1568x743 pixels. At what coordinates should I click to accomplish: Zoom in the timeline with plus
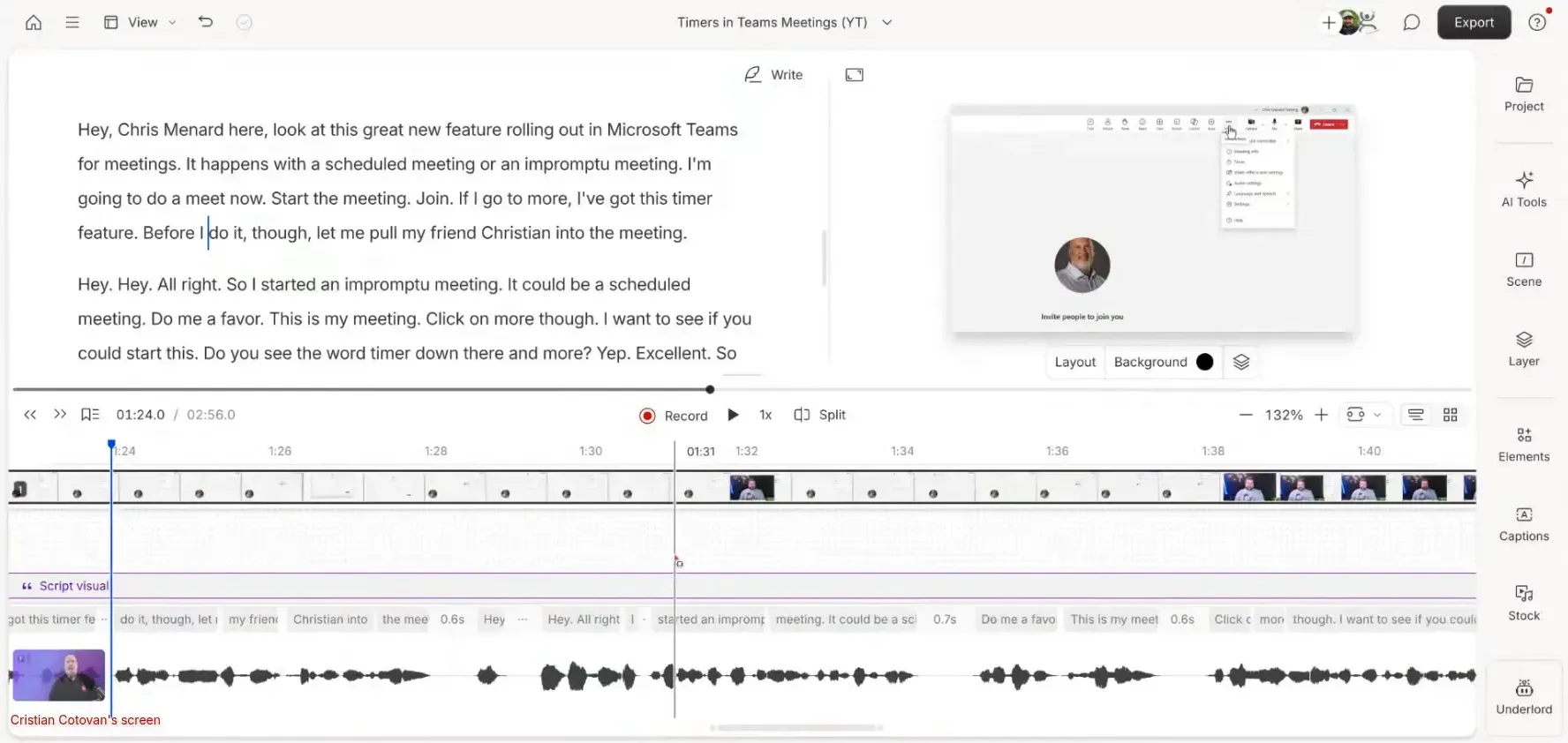1321,415
